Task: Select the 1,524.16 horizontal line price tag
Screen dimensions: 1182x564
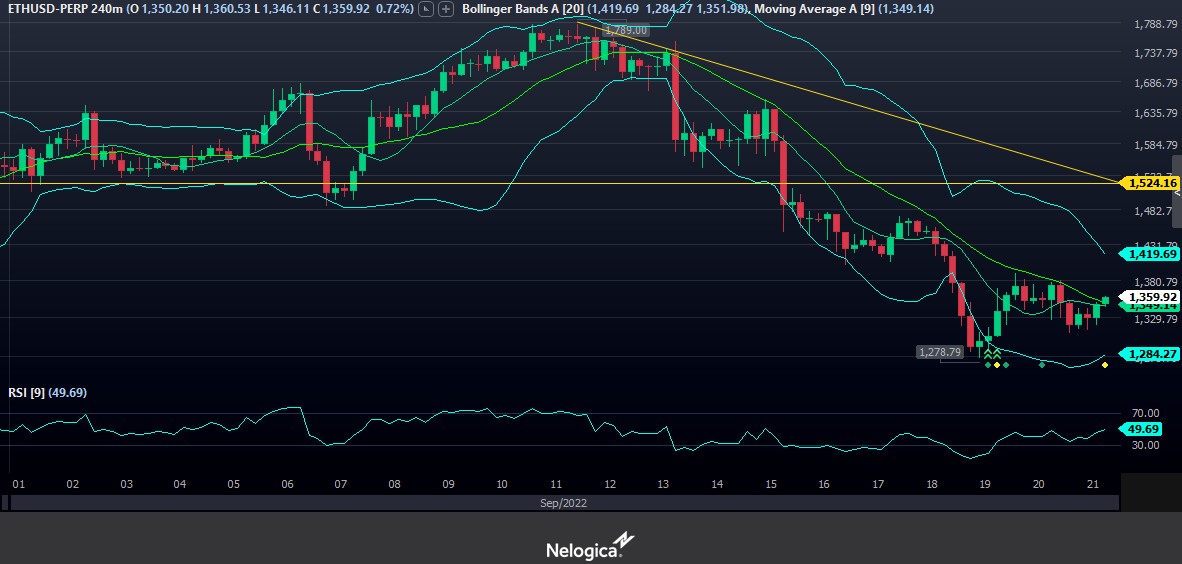Action: tap(1152, 183)
